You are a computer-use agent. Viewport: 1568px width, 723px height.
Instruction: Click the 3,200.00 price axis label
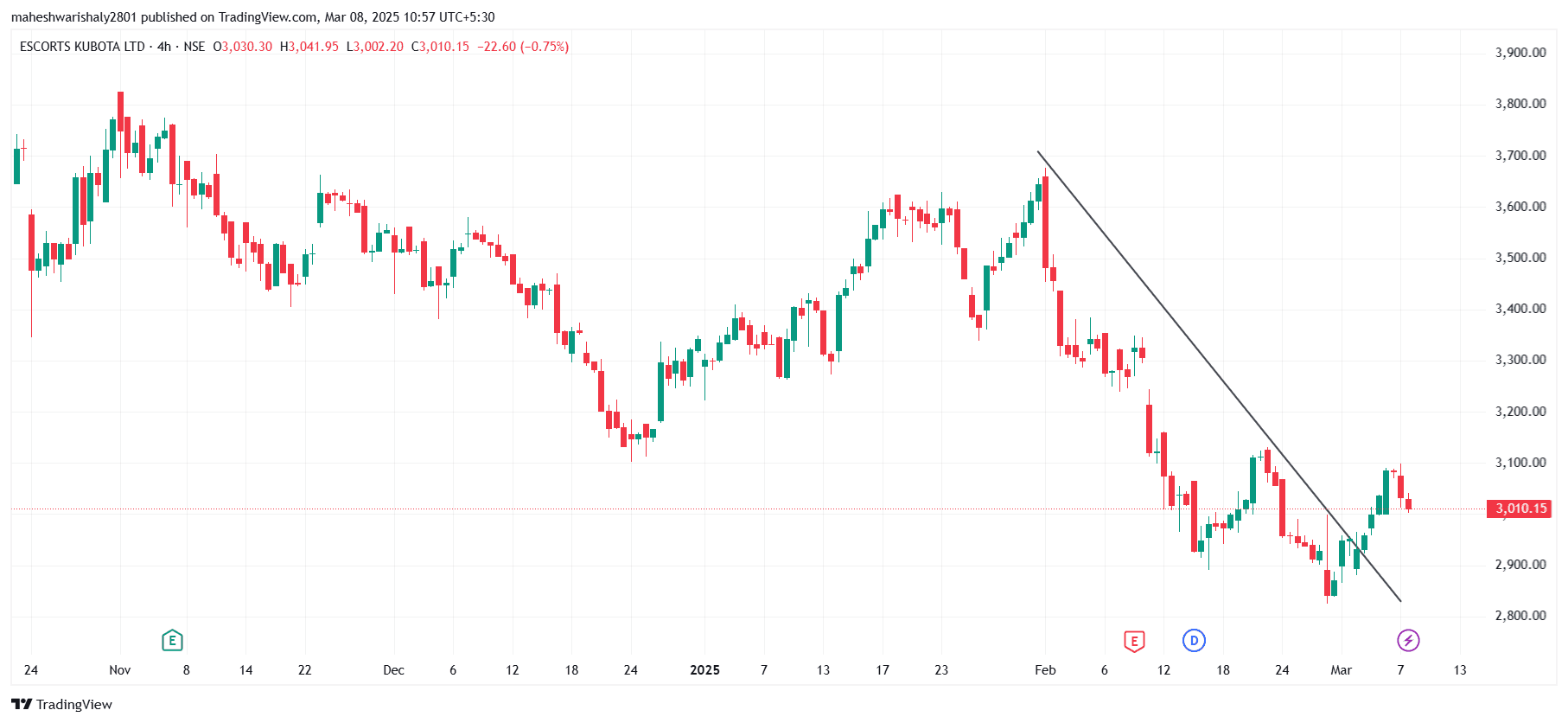click(x=1520, y=412)
